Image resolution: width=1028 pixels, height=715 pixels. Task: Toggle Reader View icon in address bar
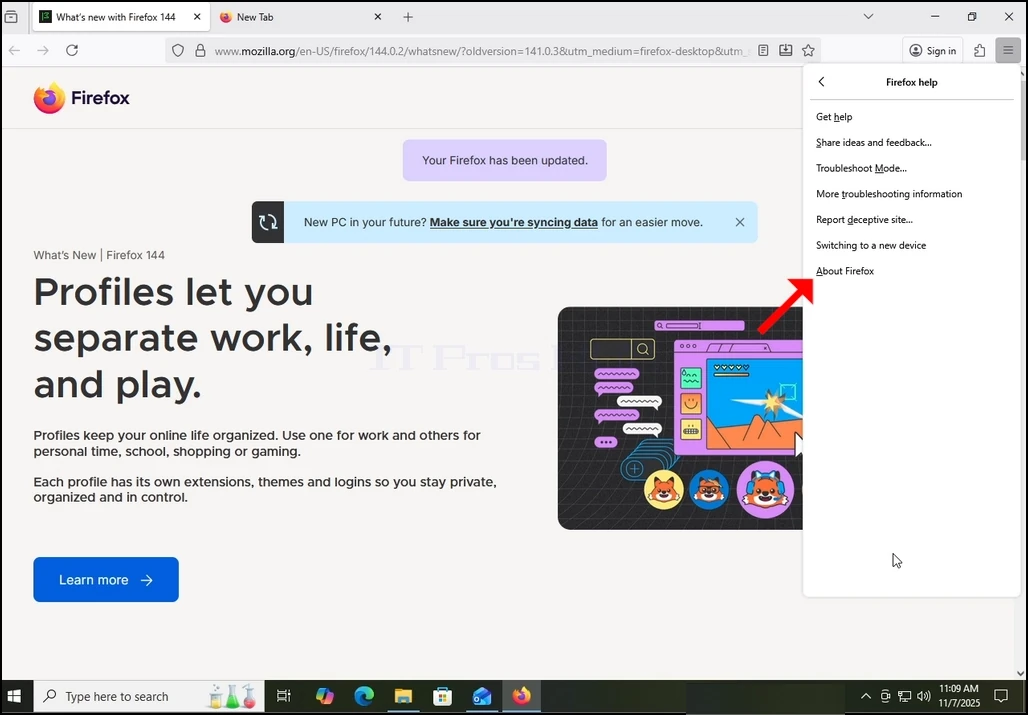pos(763,50)
